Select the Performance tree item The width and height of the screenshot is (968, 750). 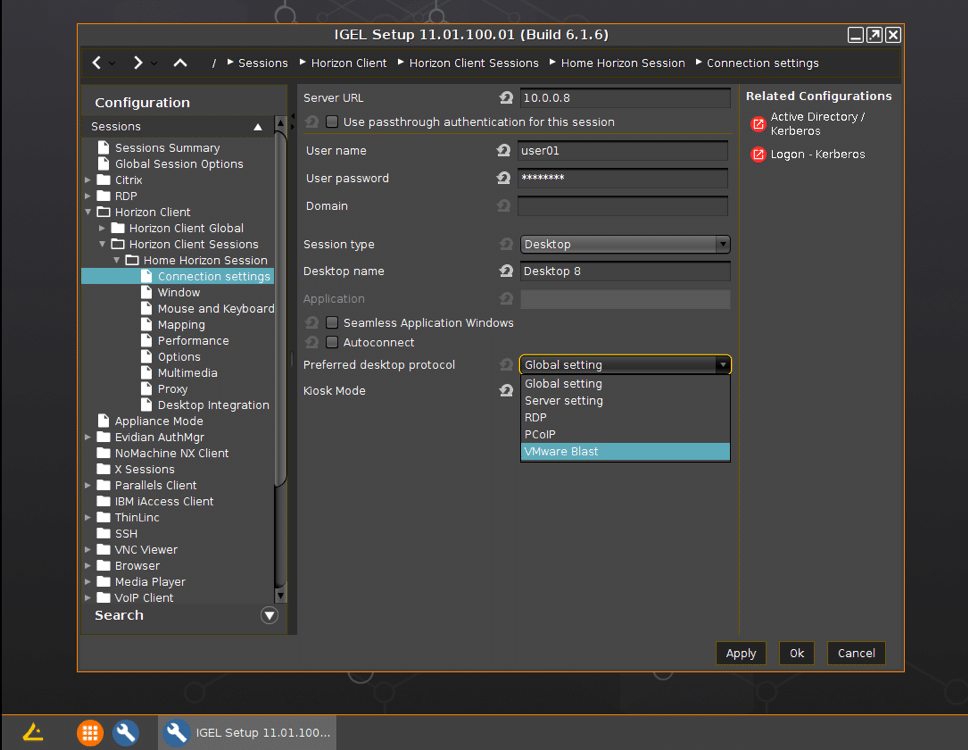[193, 340]
